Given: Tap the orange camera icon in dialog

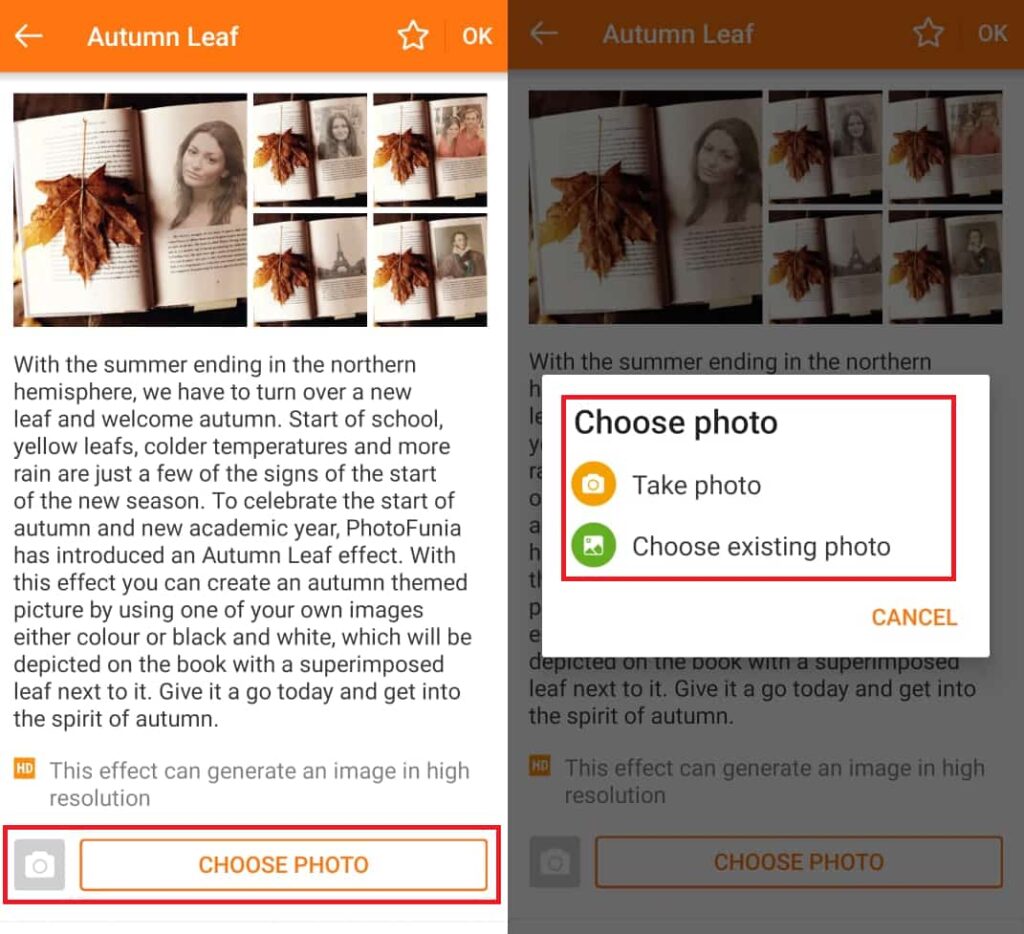Looking at the screenshot, I should (594, 485).
